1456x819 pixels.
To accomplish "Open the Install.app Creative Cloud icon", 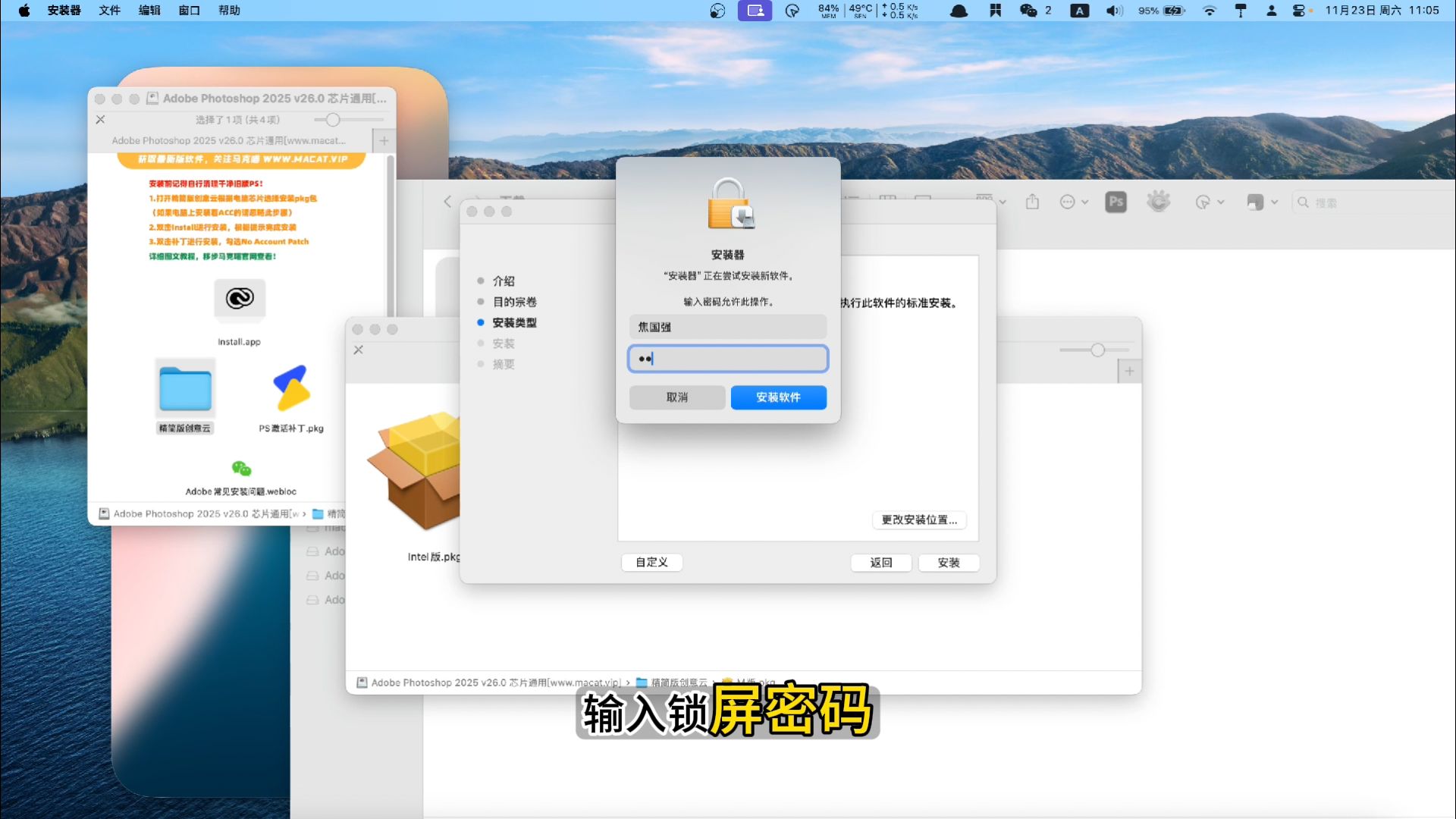I will (240, 299).
